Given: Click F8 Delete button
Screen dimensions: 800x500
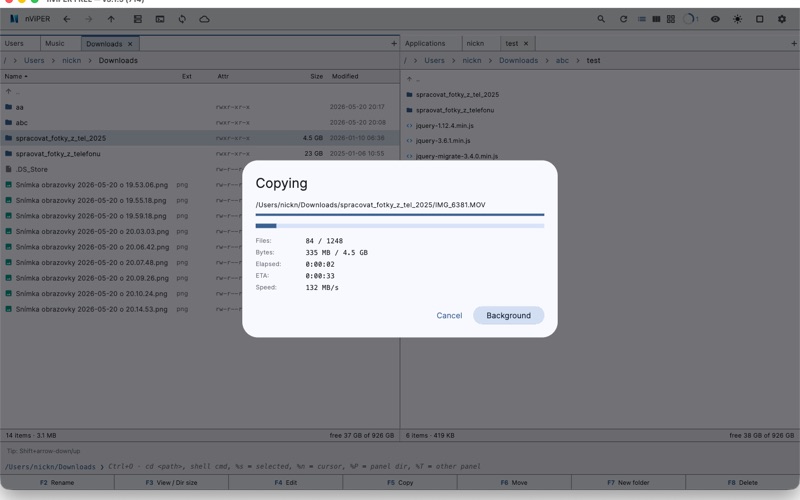Looking at the screenshot, I should click(x=743, y=482).
